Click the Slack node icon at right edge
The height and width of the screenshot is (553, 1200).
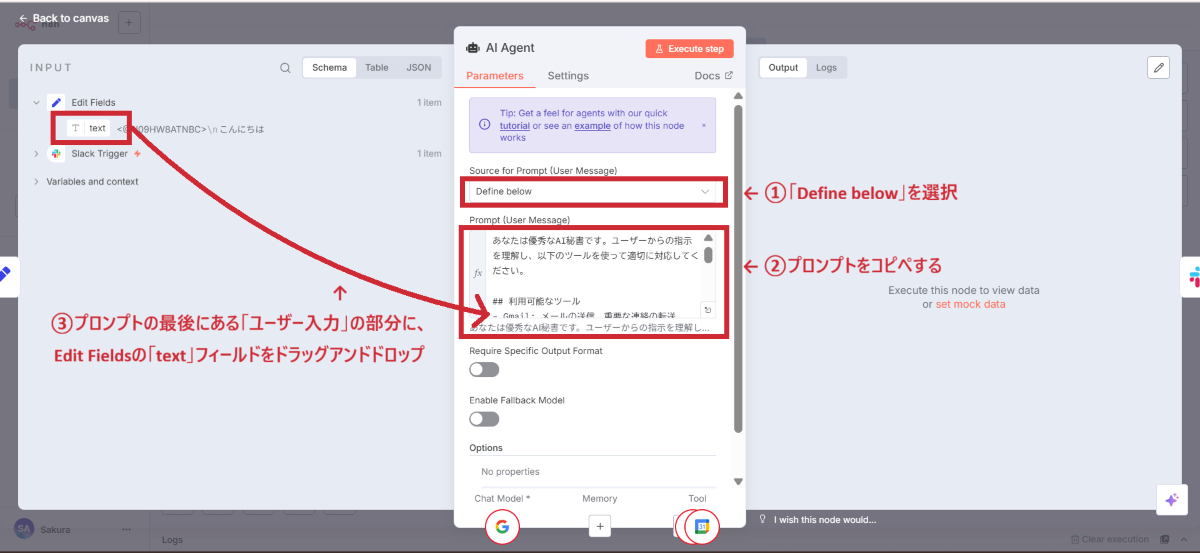pyautogui.click(x=1193, y=277)
